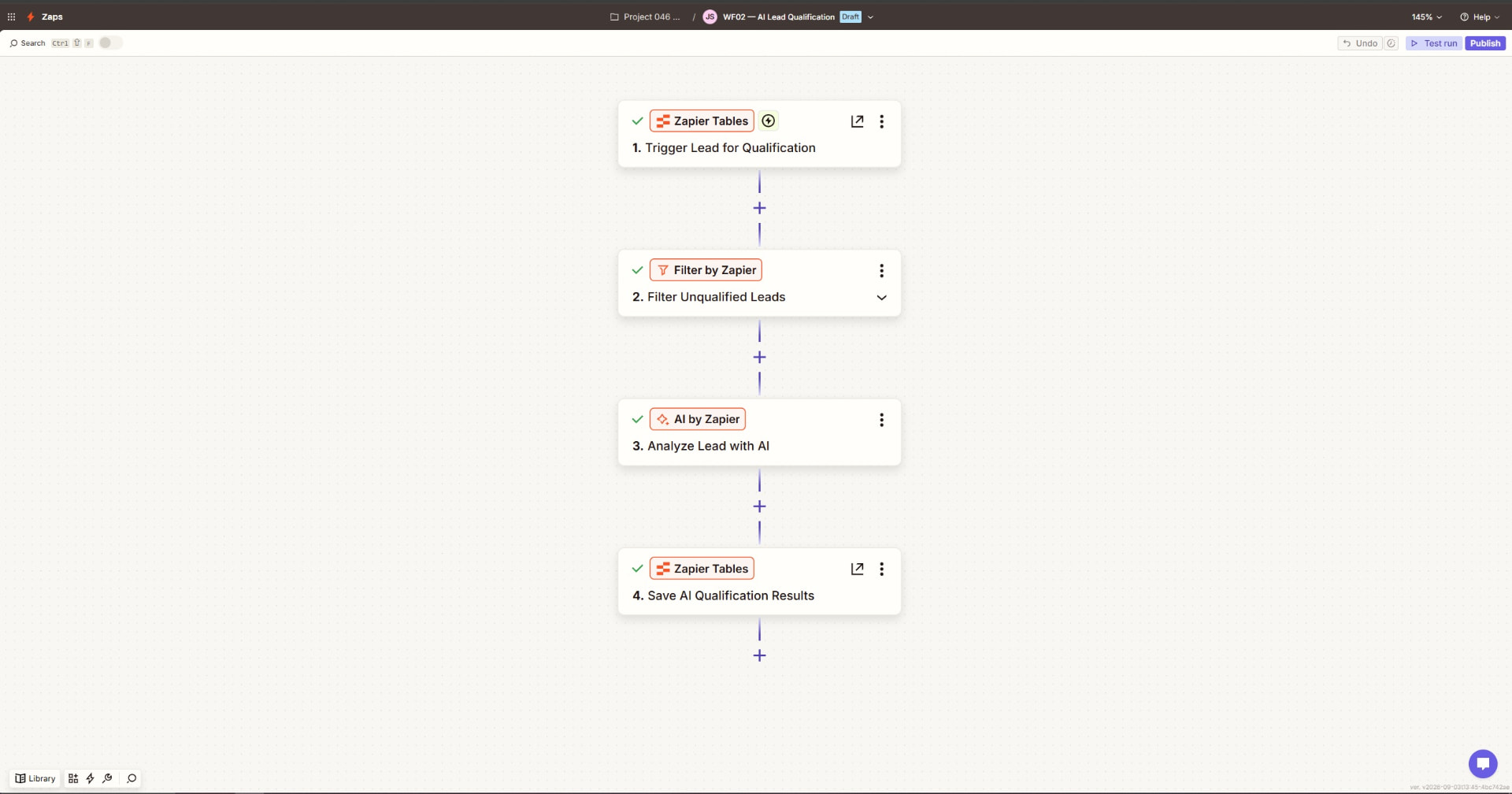Open the chat support bubble
Viewport: 1512px width, 794px height.
point(1483,763)
